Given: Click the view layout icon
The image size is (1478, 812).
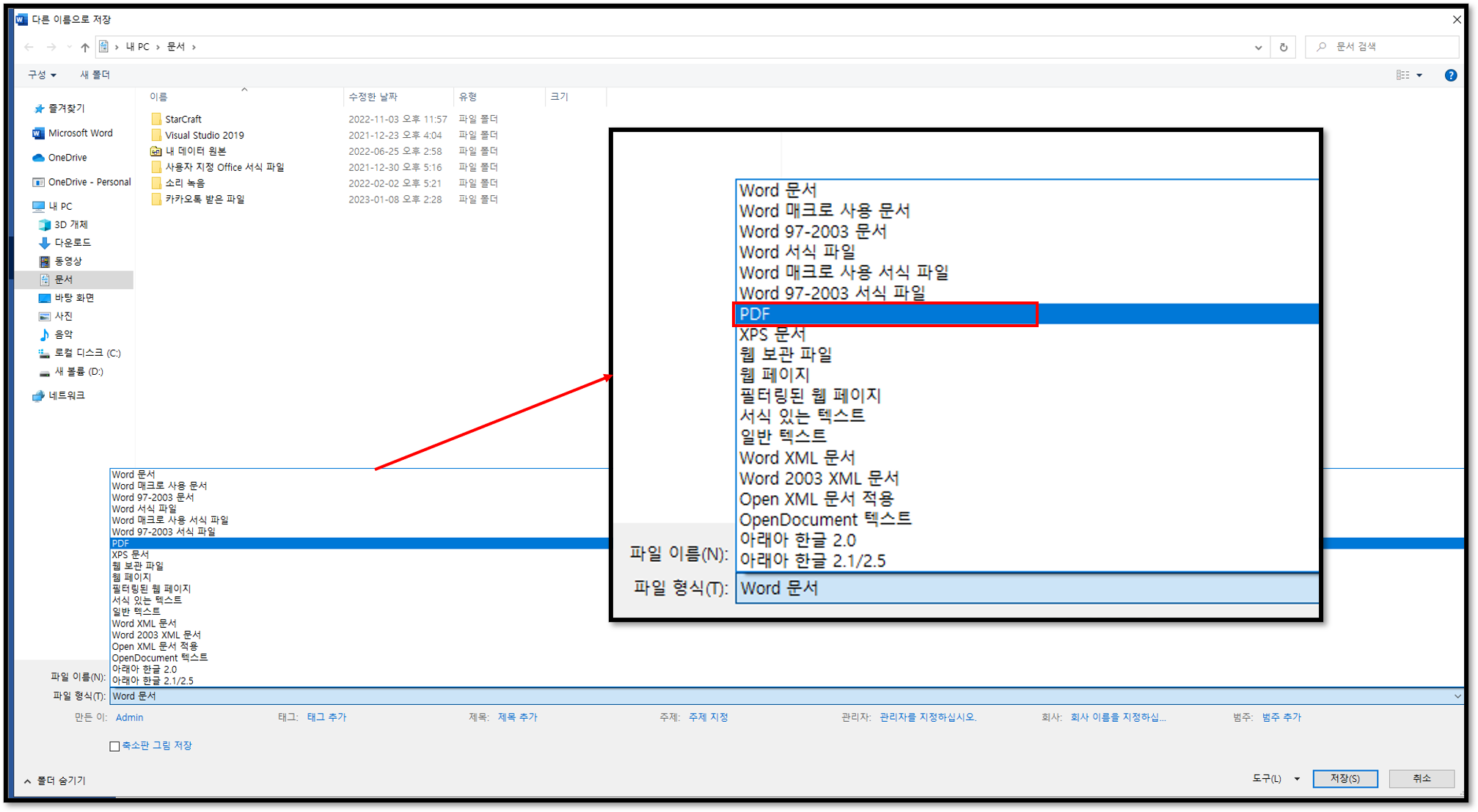Looking at the screenshot, I should pyautogui.click(x=1402, y=75).
